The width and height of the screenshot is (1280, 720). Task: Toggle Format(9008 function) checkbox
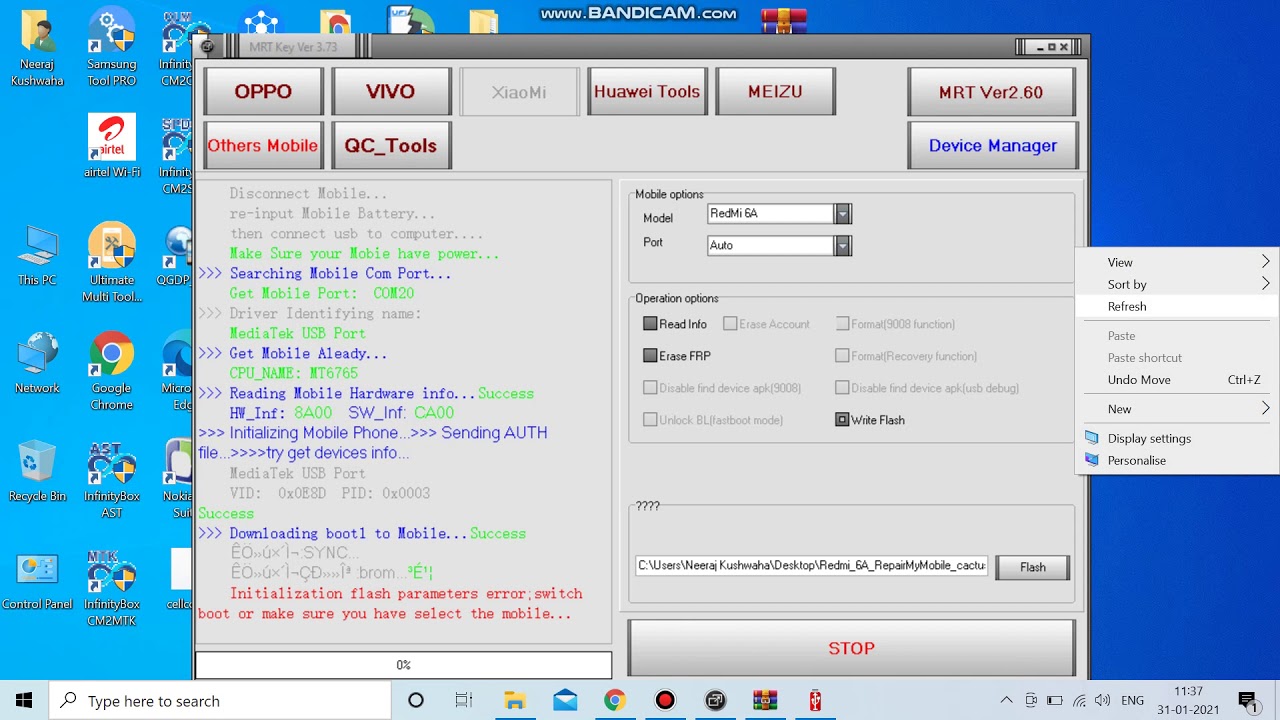point(842,324)
